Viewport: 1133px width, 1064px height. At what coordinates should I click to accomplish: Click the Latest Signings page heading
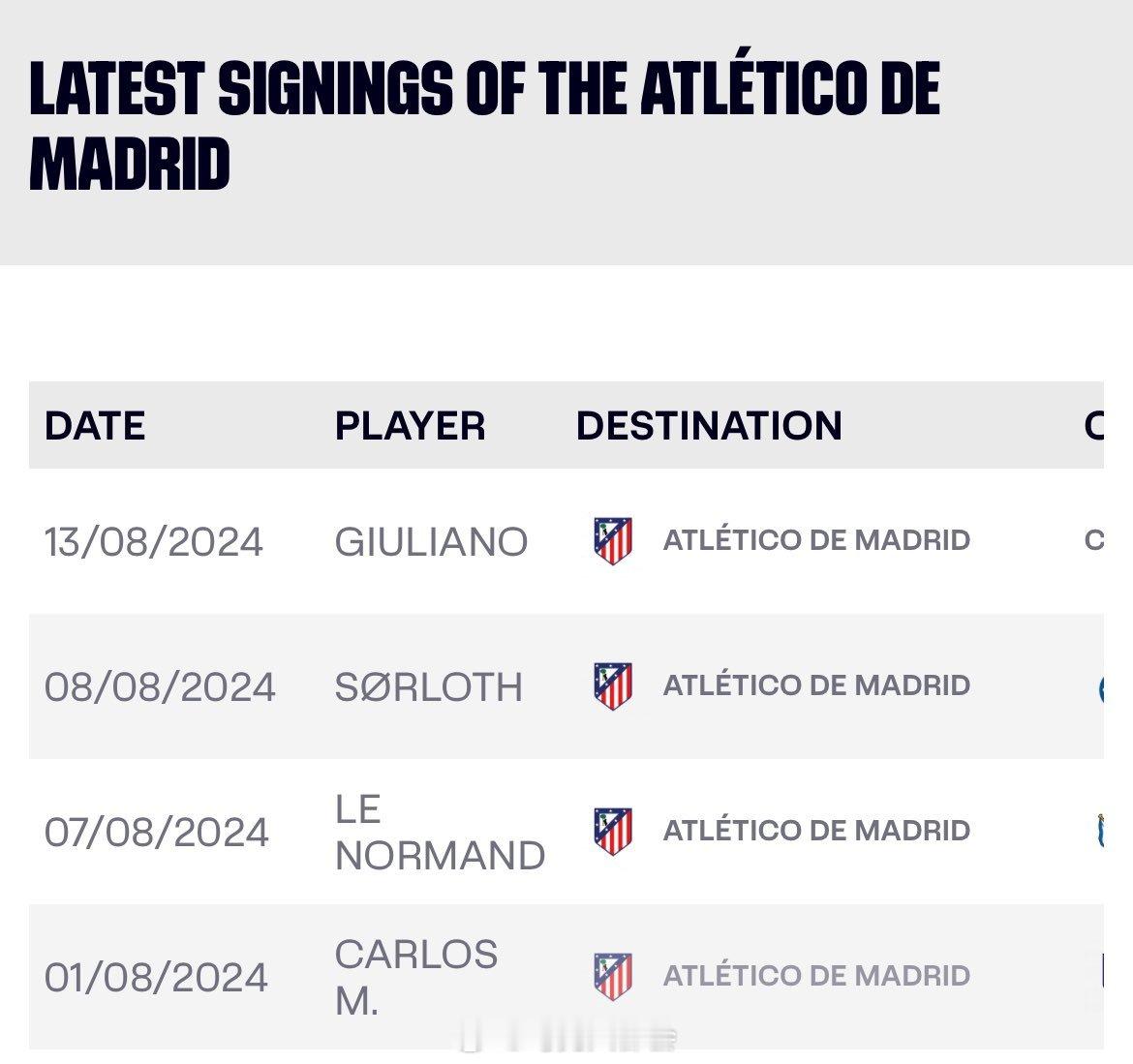point(484,126)
